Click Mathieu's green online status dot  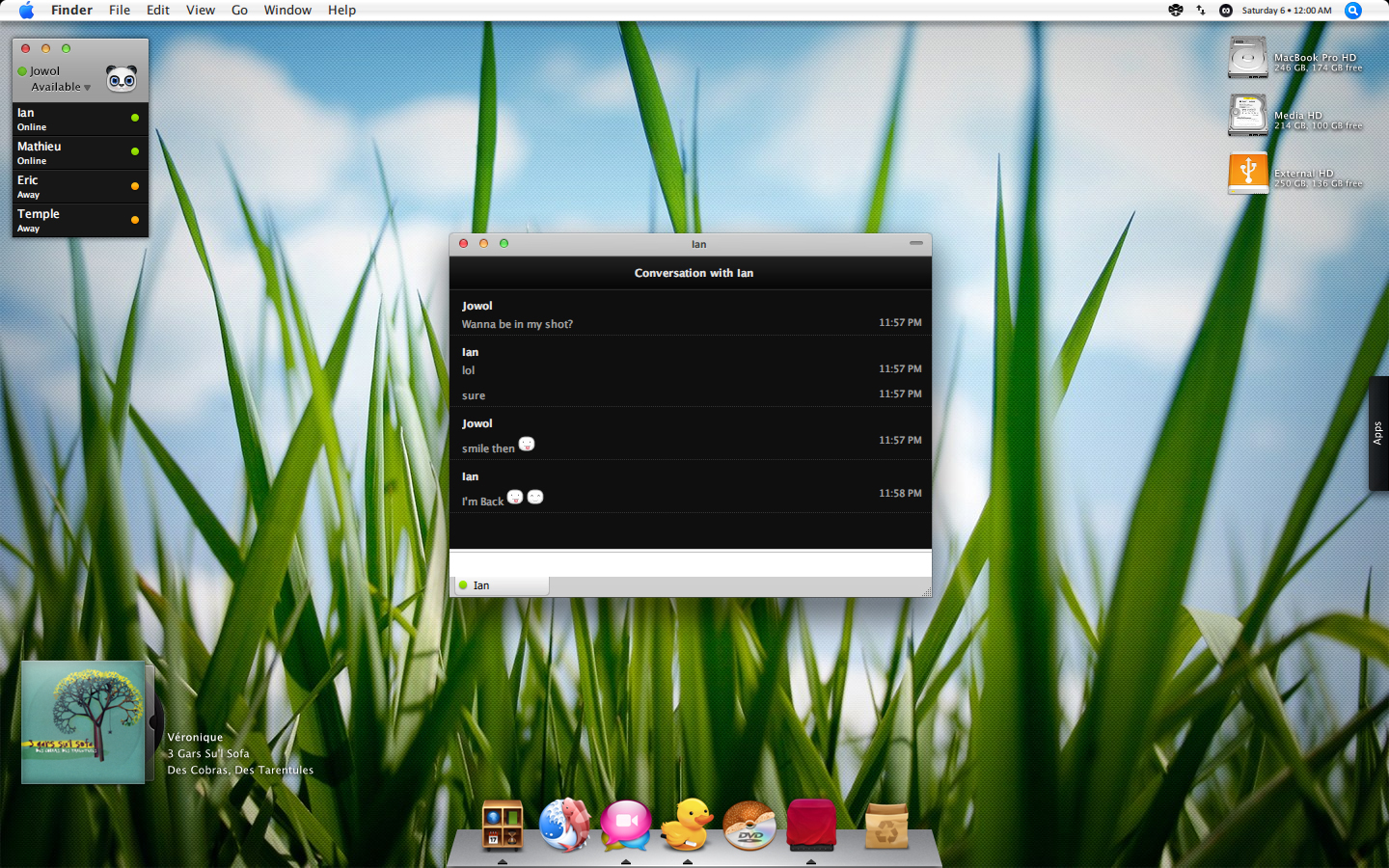tap(135, 151)
